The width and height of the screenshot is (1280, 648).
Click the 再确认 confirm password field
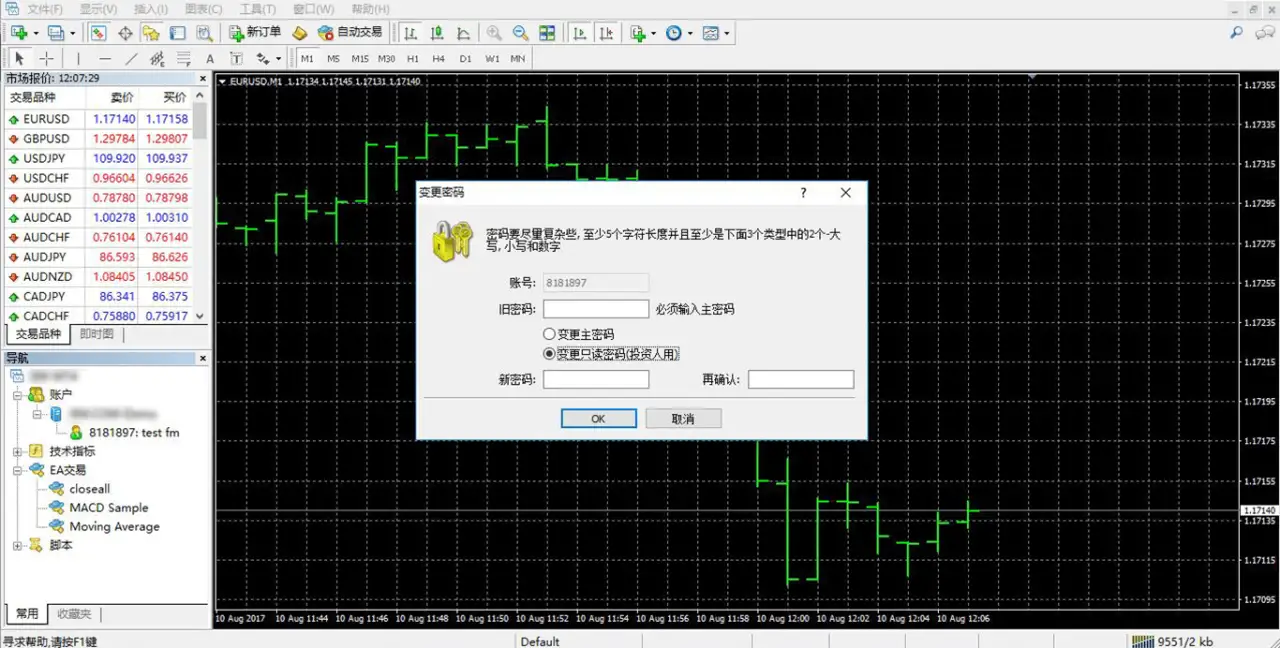801,380
